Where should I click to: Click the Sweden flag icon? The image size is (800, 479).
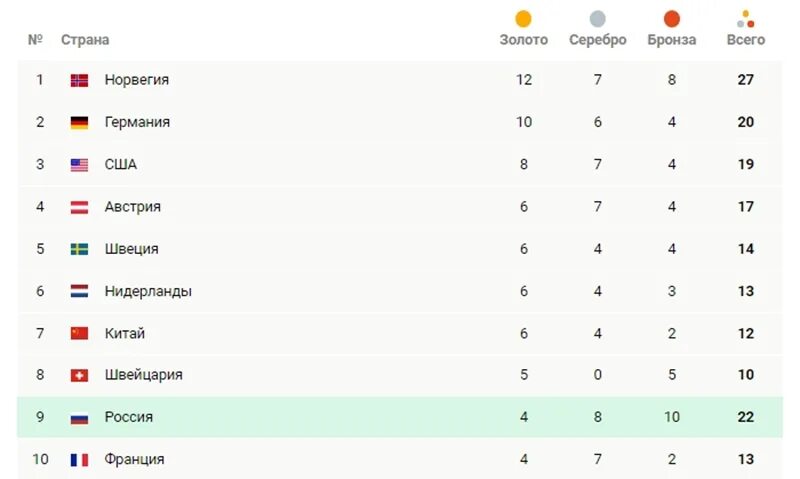pos(79,249)
